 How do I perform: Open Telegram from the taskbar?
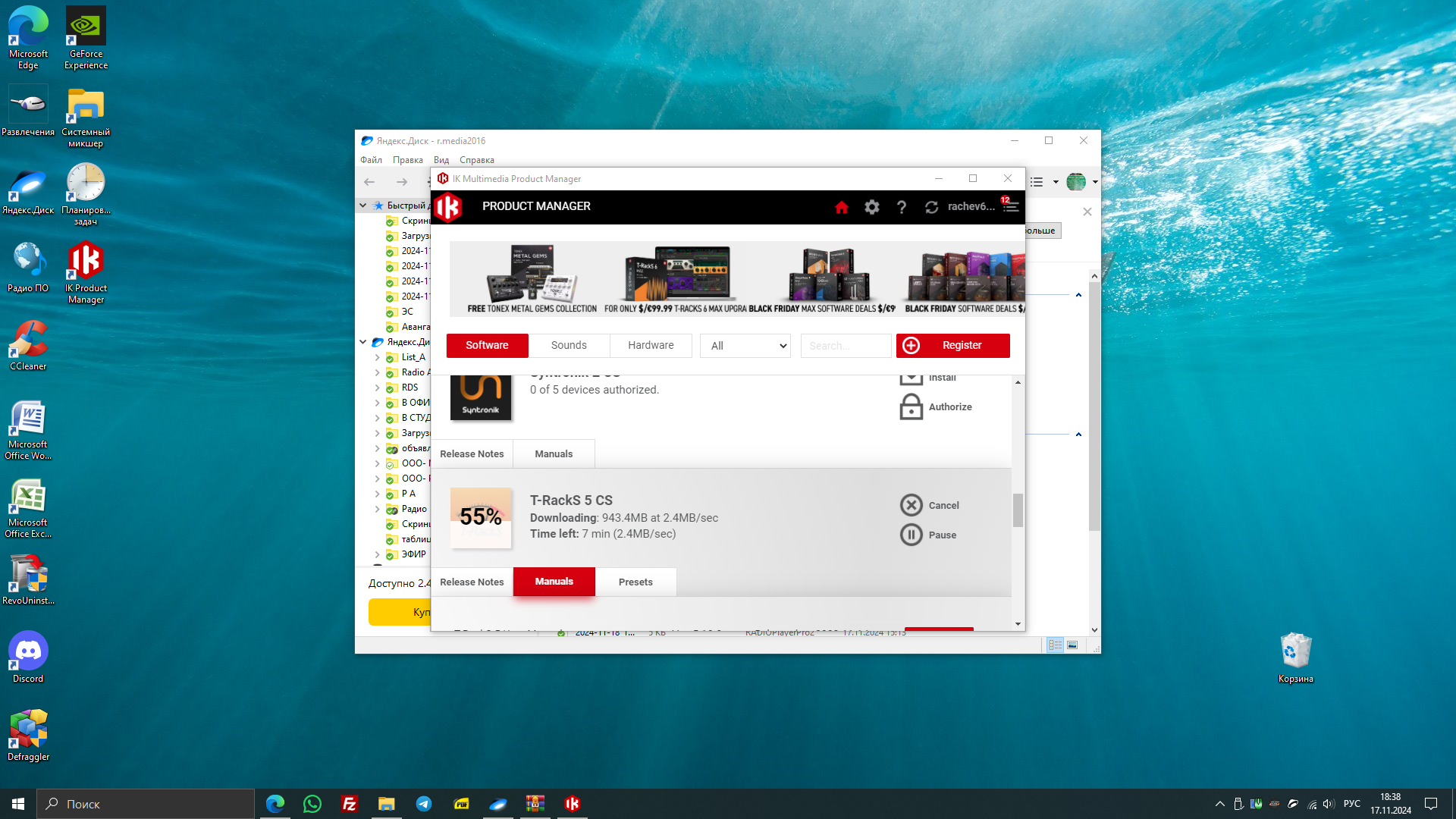tap(424, 804)
